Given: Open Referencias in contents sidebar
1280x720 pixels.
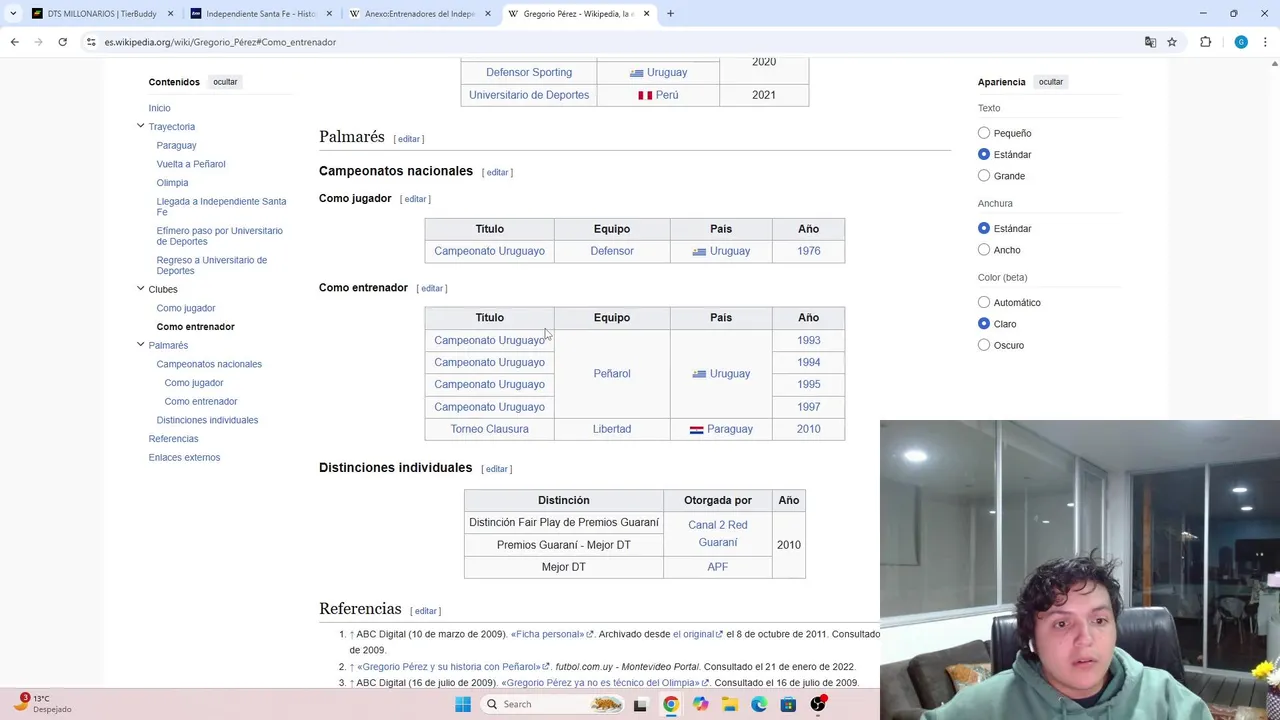Looking at the screenshot, I should point(173,439).
